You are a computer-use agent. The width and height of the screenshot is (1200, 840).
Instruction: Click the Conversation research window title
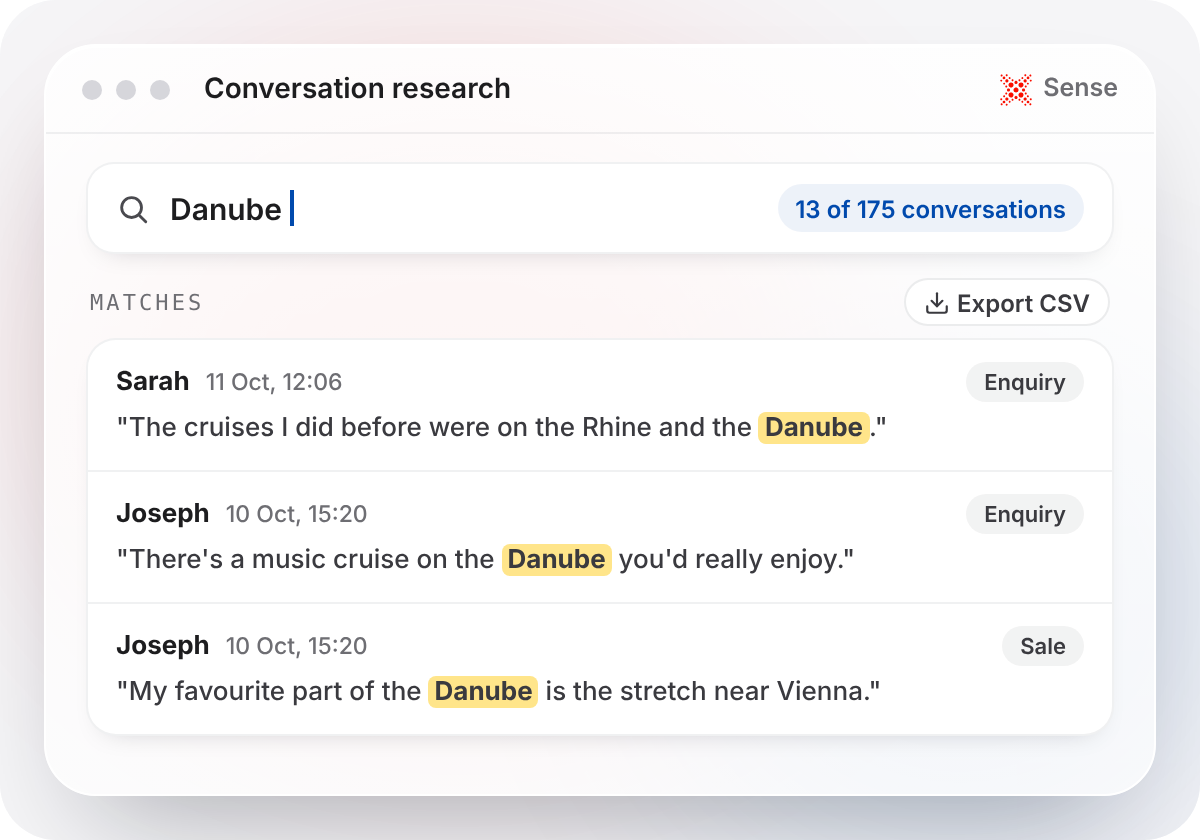point(357,88)
